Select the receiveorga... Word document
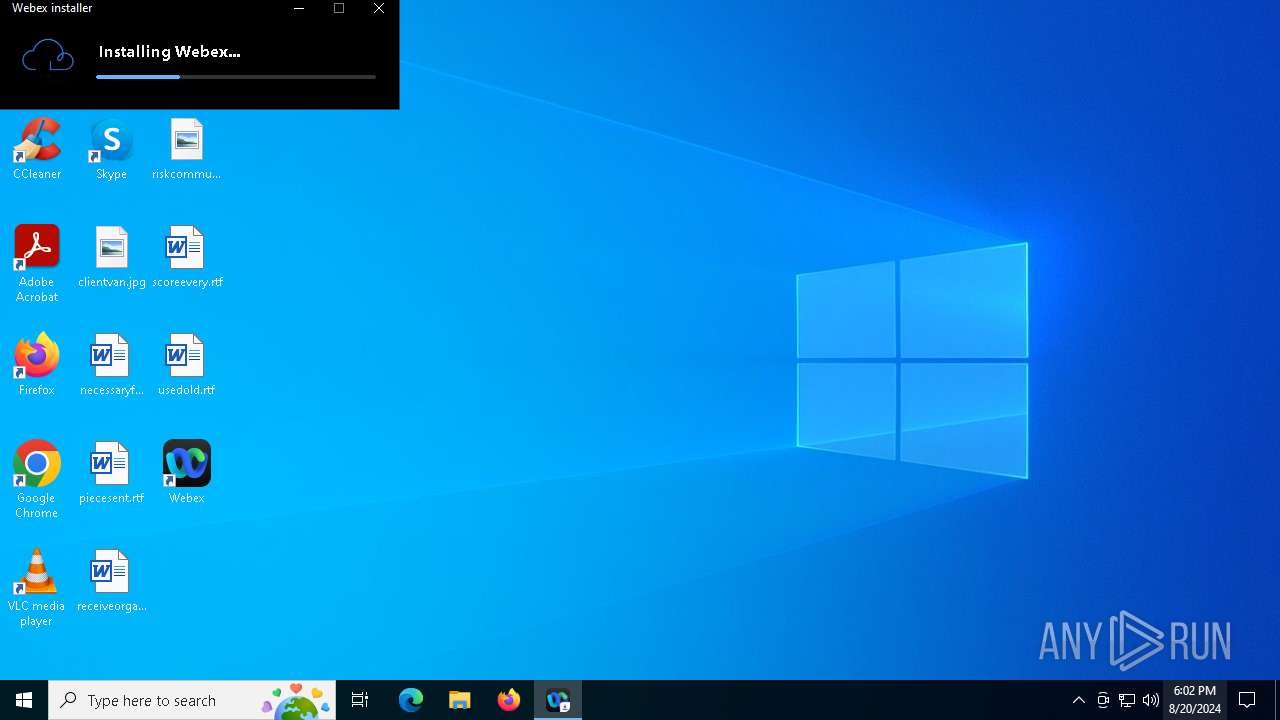 [x=111, y=581]
